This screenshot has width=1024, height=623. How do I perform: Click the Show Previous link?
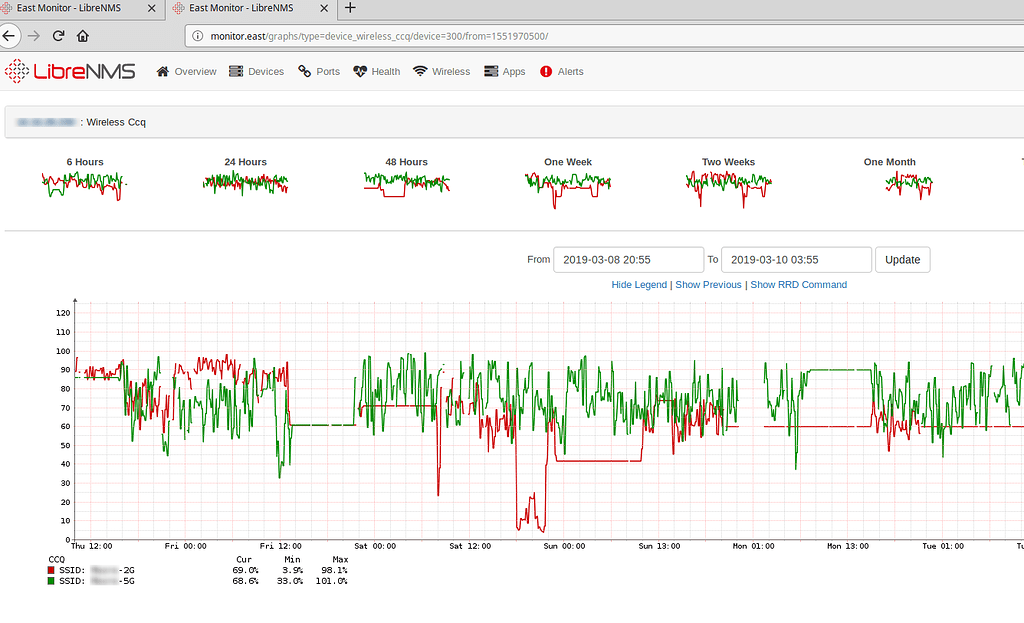708,284
